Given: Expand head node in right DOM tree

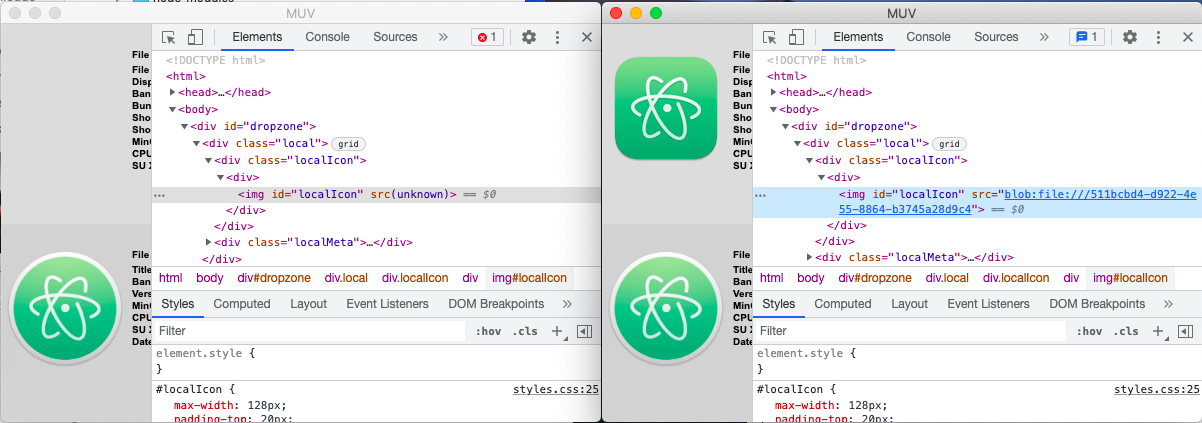Looking at the screenshot, I should [x=774, y=92].
